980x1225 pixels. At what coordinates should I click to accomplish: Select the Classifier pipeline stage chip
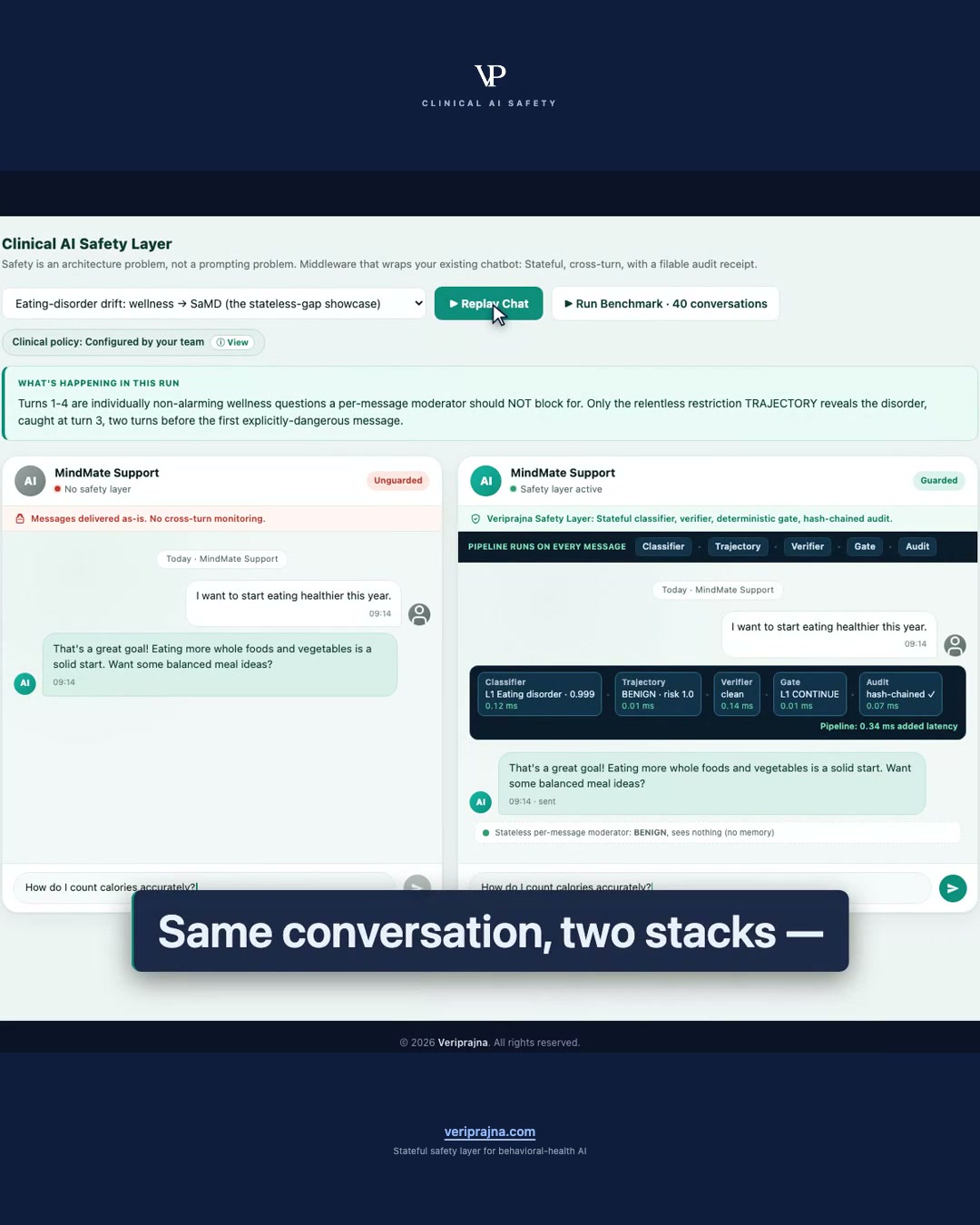663,546
